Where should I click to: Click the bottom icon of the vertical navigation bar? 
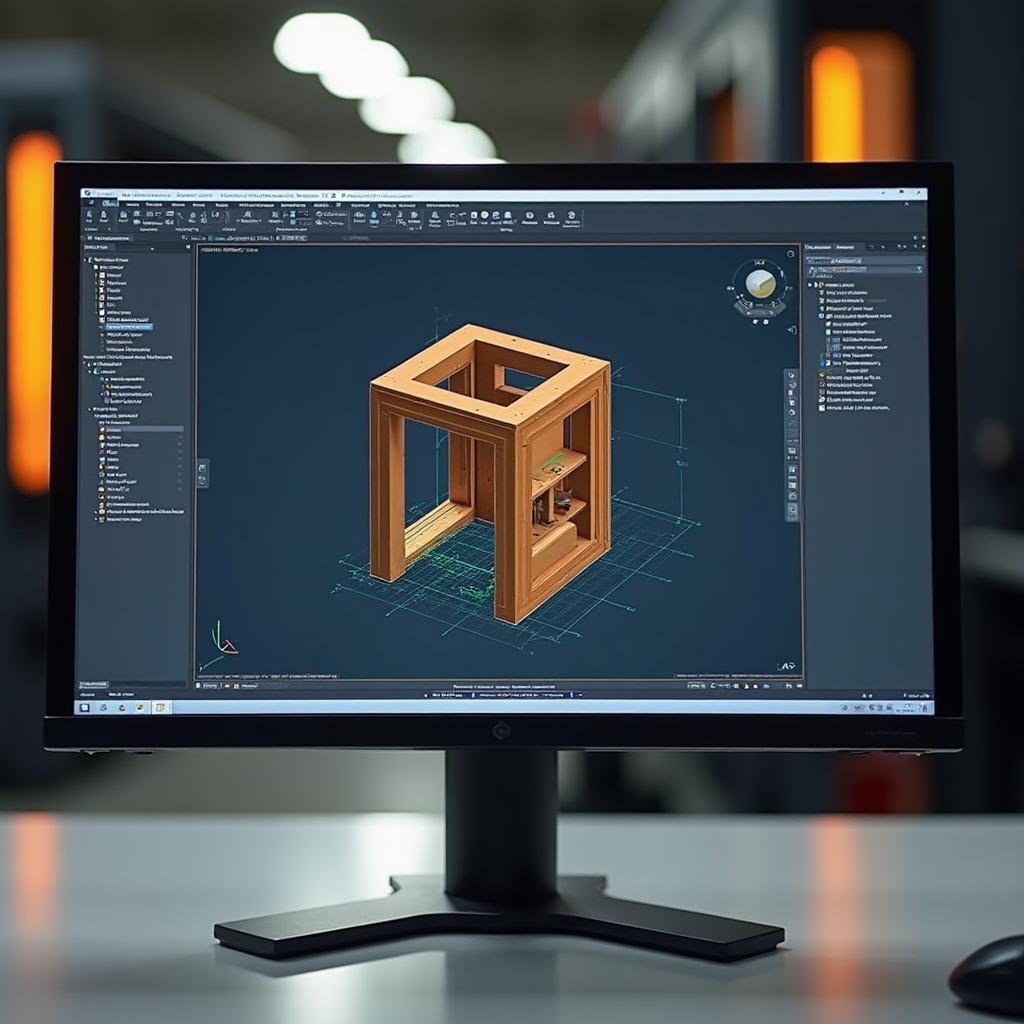coord(792,511)
